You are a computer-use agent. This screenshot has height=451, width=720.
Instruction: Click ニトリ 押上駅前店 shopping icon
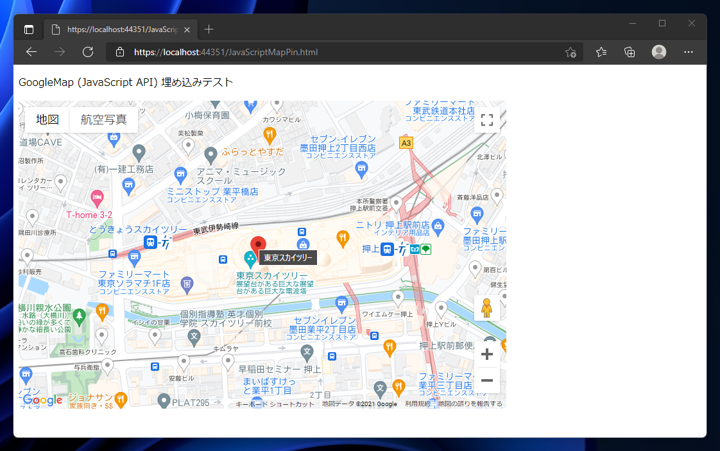(438, 226)
